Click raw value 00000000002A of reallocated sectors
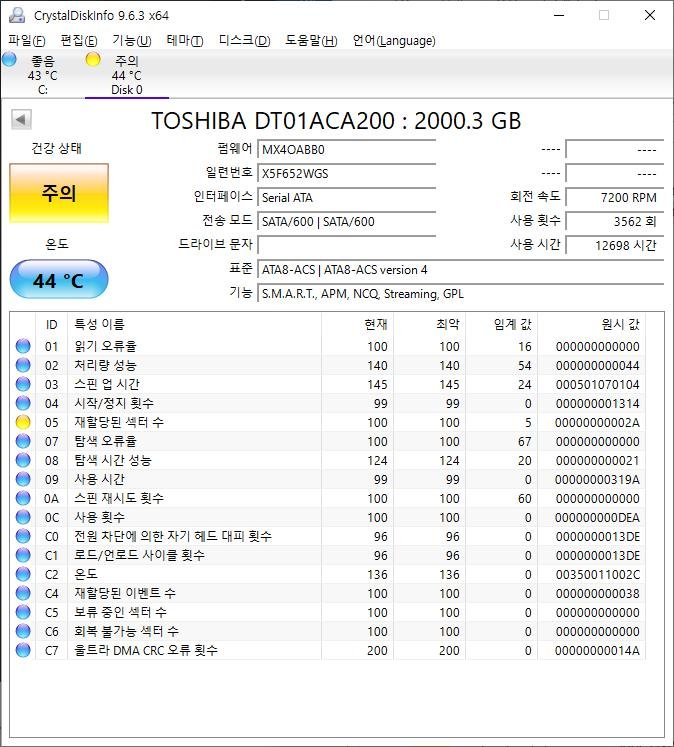Viewport: 674px width, 747px height. [x=597, y=423]
